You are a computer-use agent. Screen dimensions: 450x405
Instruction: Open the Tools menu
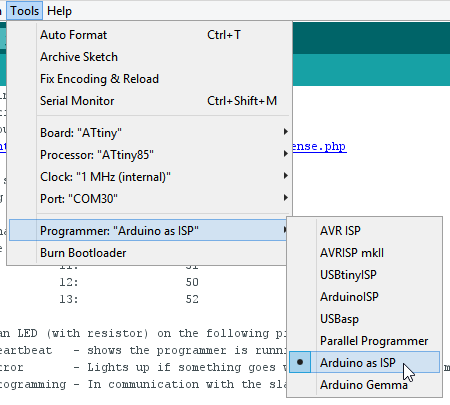[24, 11]
